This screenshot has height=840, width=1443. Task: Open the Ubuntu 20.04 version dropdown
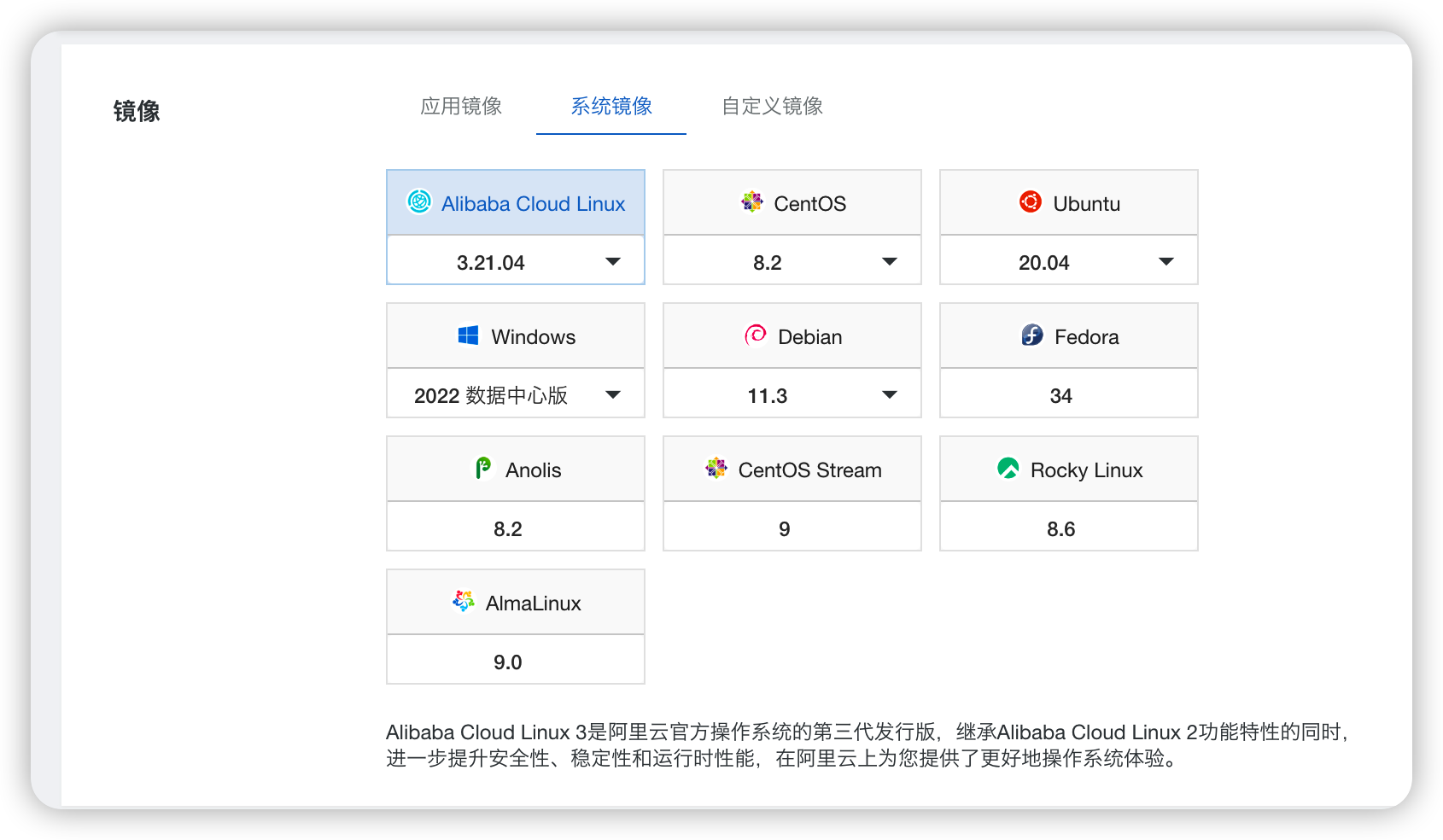click(1069, 260)
